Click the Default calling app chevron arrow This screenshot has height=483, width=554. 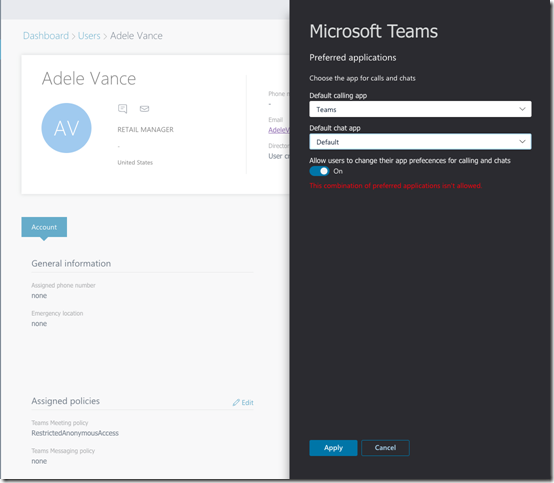522,109
